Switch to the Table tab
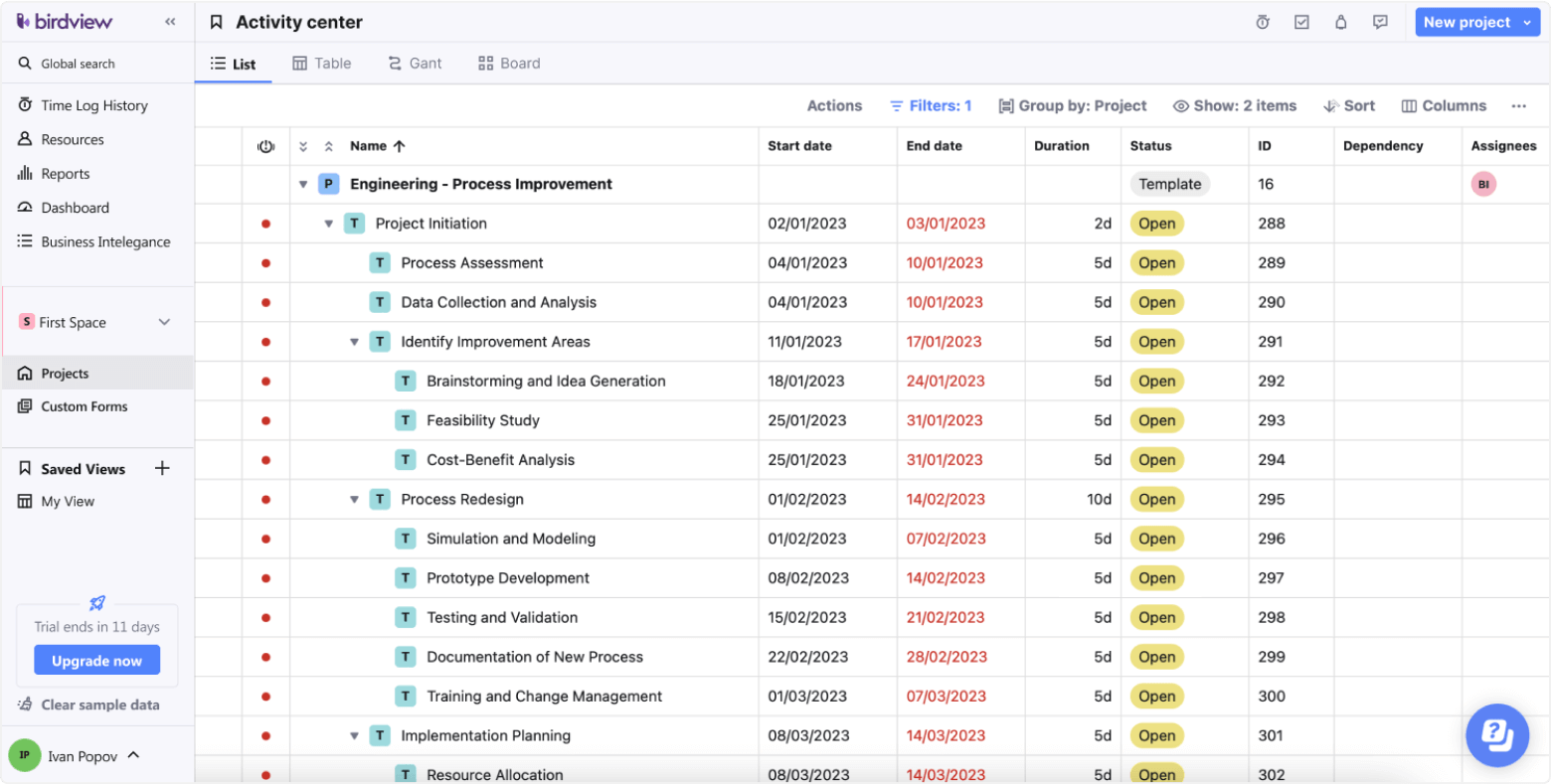Viewport: 1551px width, 784px height. point(322,64)
